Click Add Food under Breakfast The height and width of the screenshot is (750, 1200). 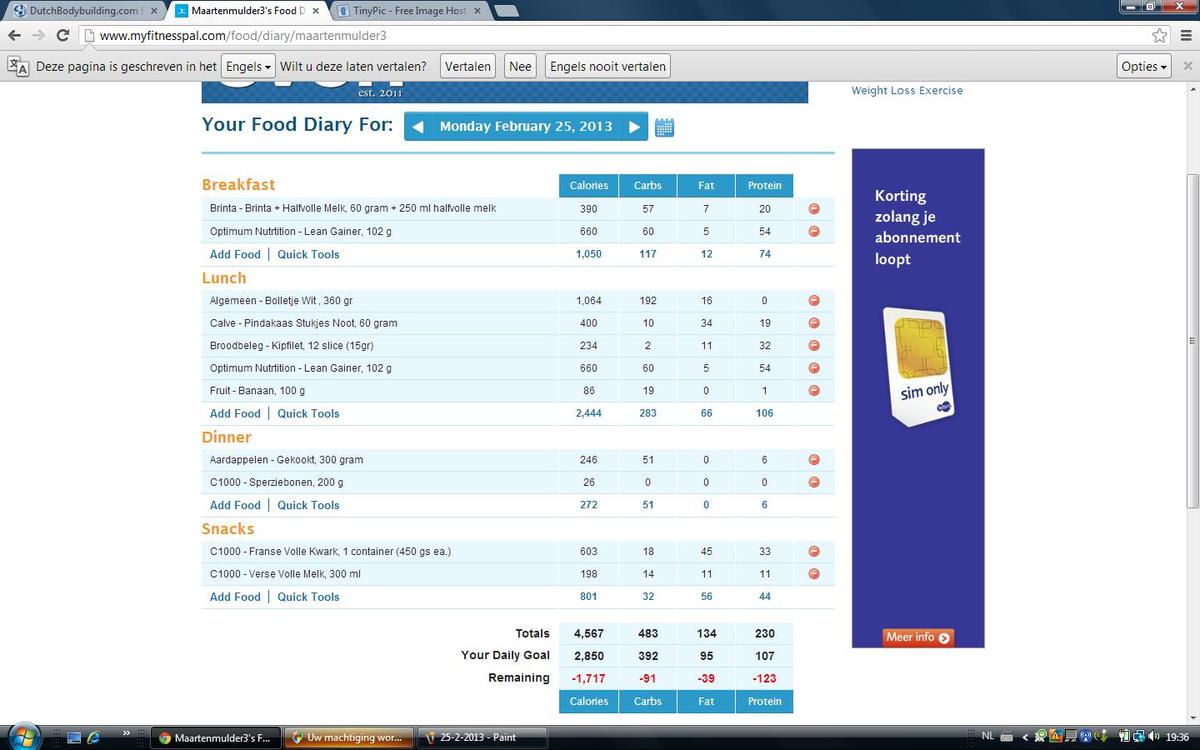235,255
